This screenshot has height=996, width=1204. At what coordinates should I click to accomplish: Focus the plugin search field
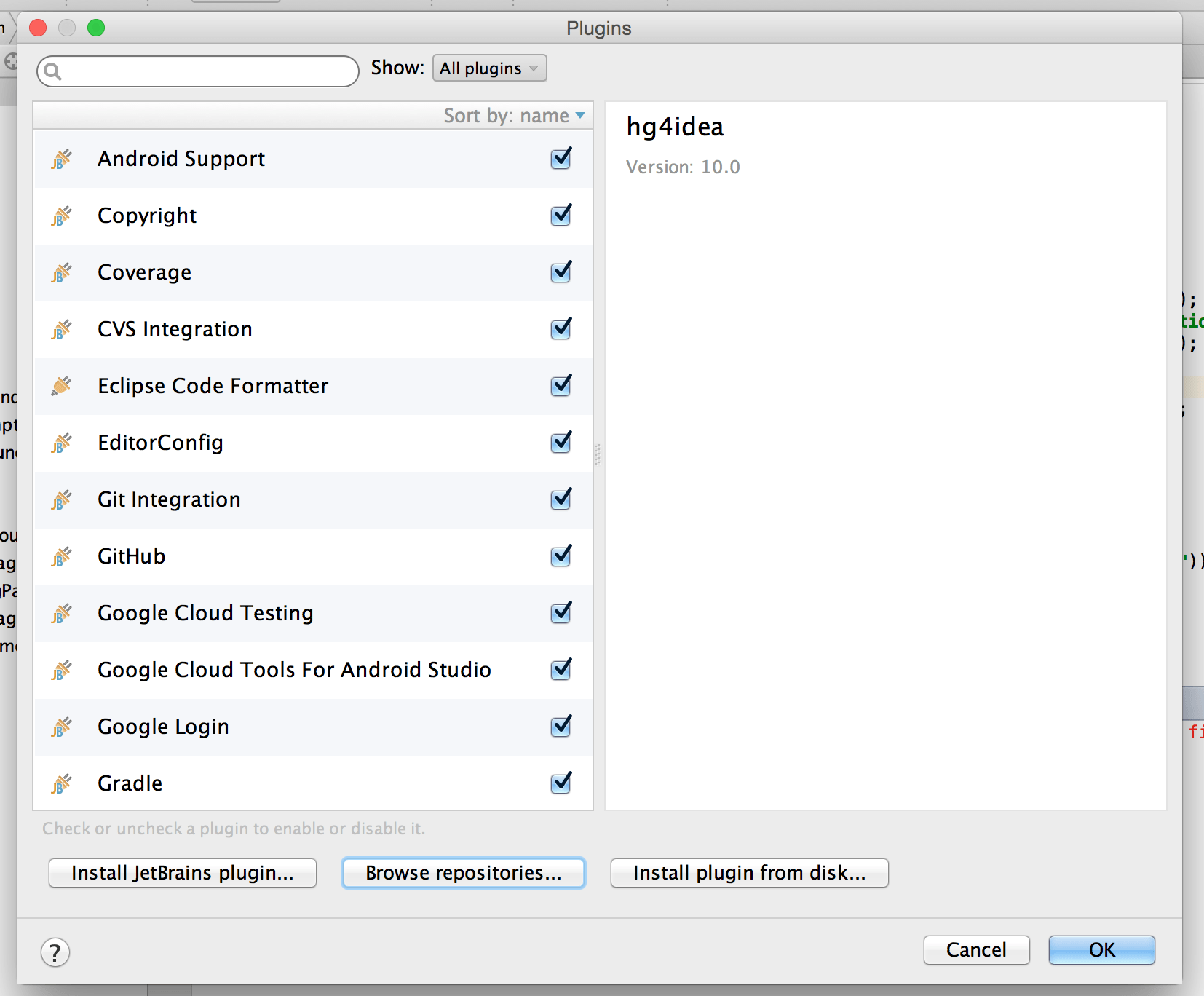click(198, 71)
